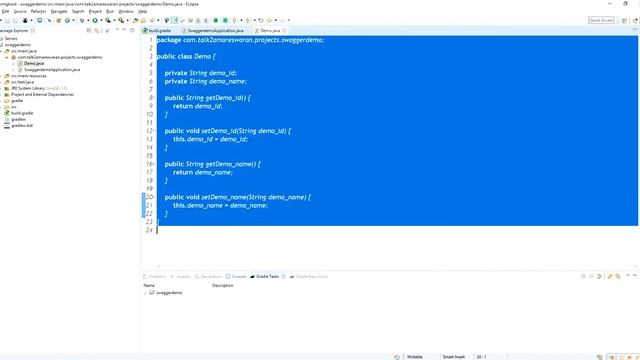Select the Servers project in explorer
The height and width of the screenshot is (360, 640).
11,38
